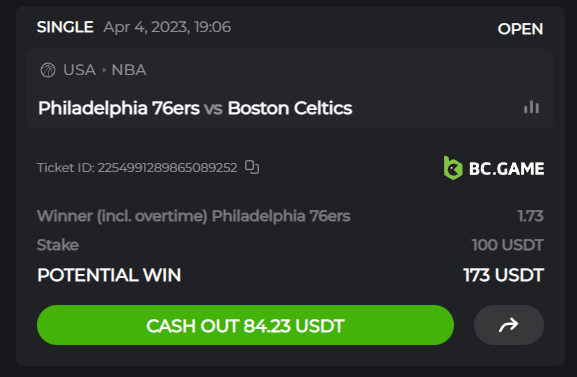Select Philadelphia 76ers team name in match title
The height and width of the screenshot is (377, 577).
119,108
